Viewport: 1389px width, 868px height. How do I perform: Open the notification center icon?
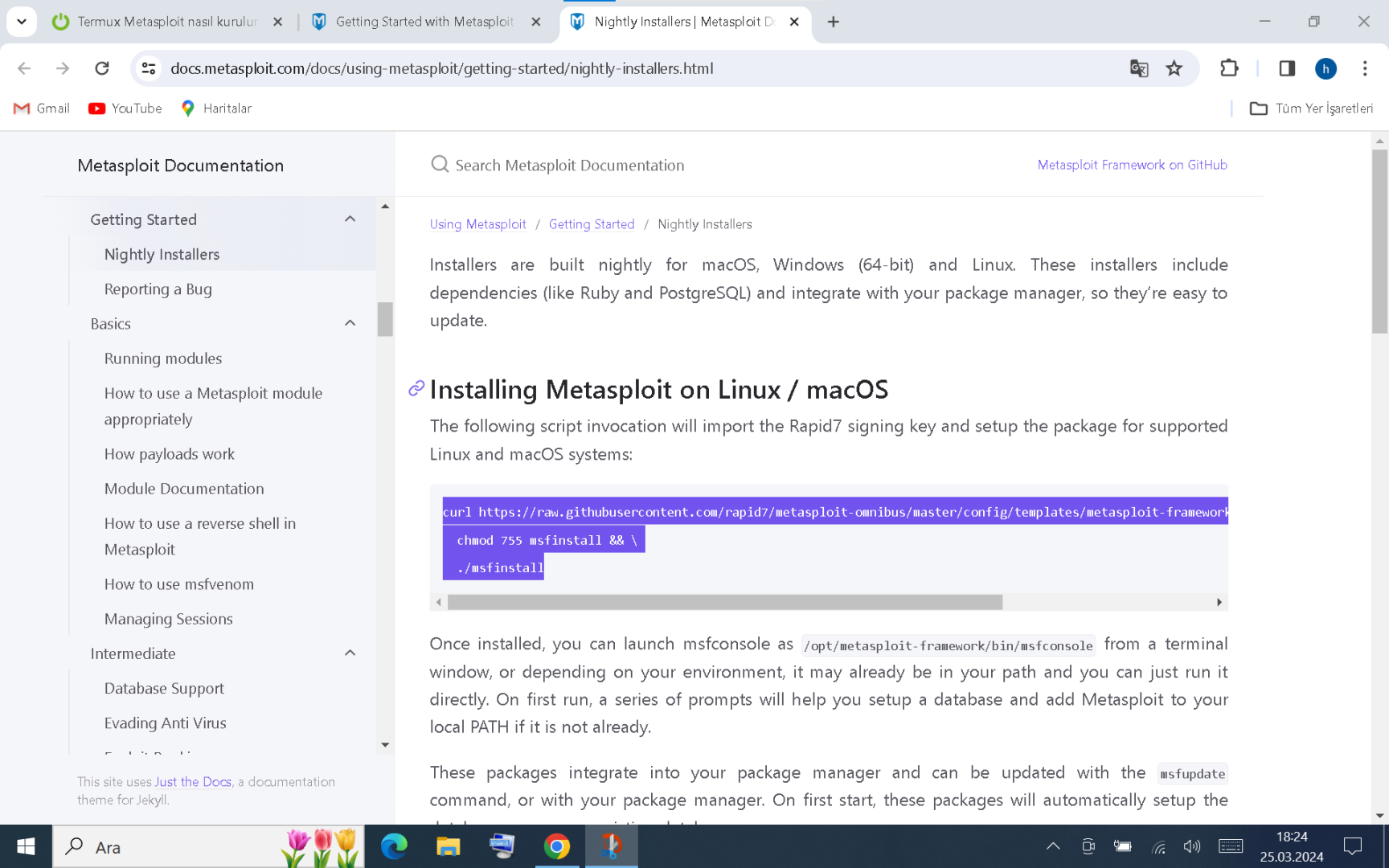click(x=1353, y=846)
